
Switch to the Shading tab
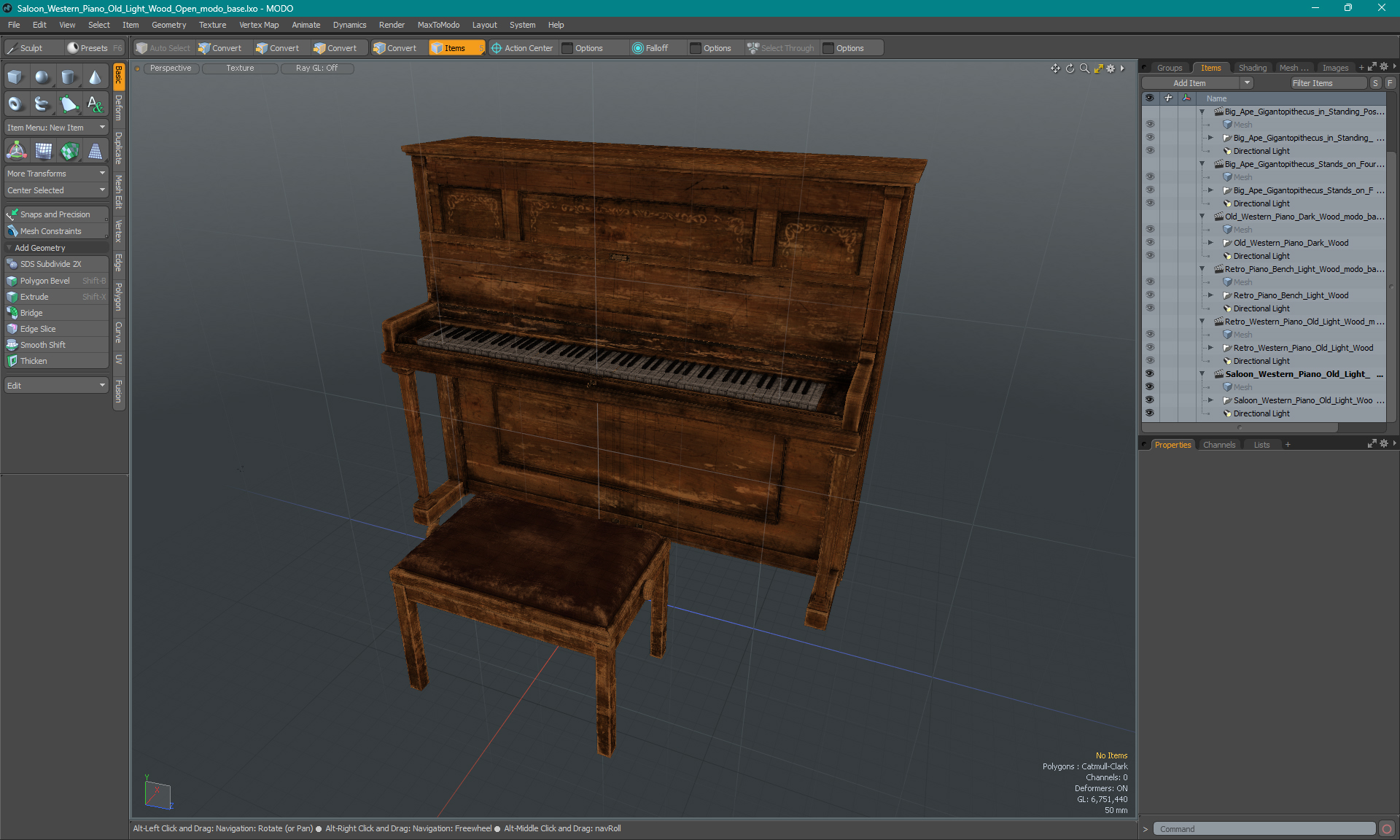(1252, 68)
